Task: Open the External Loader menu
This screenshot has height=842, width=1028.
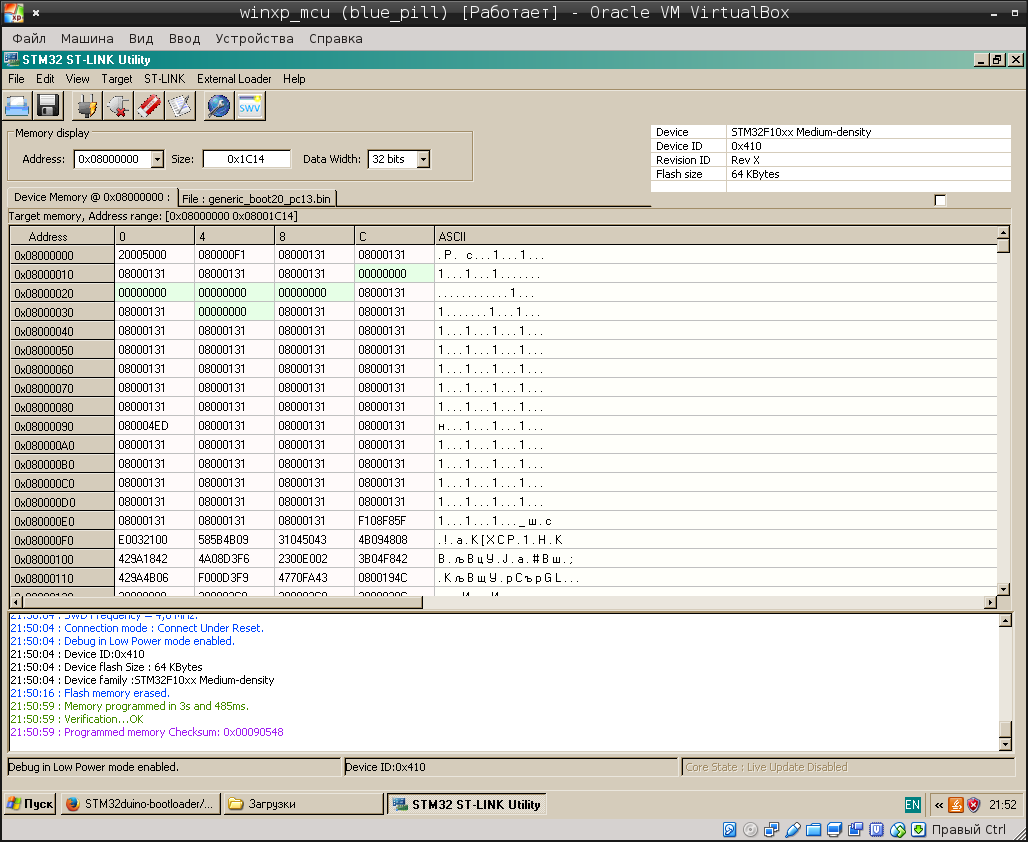Action: coord(234,79)
